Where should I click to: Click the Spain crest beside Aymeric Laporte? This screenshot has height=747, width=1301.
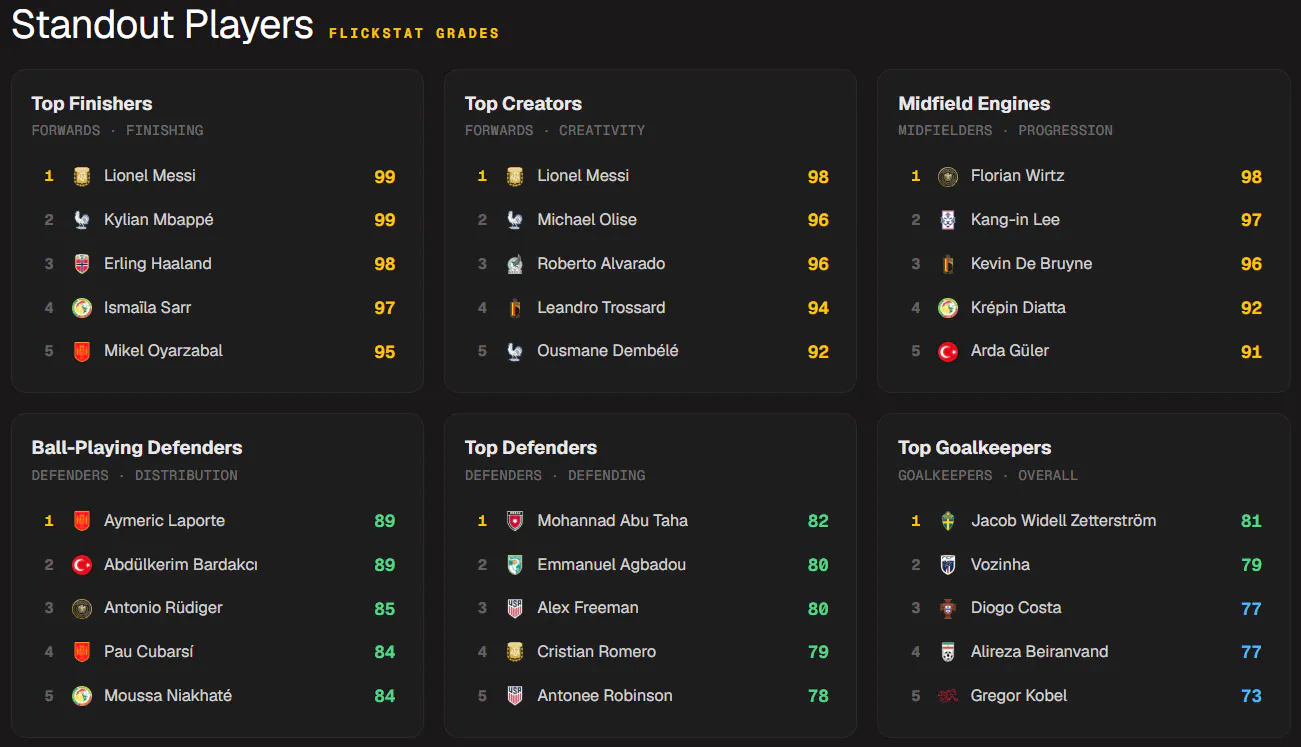[x=82, y=521]
